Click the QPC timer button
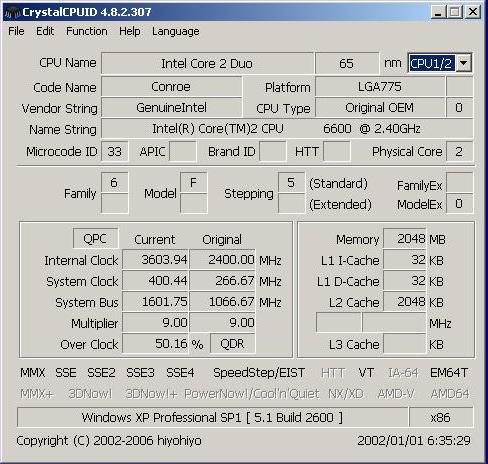Image resolution: width=488 pixels, height=464 pixels. pos(95,239)
